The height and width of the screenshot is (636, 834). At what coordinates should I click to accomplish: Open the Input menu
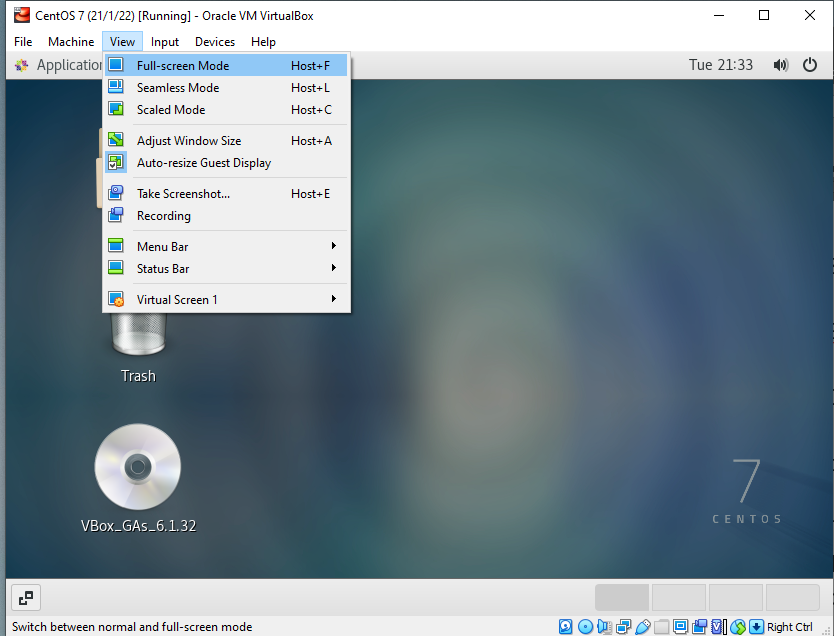click(164, 41)
